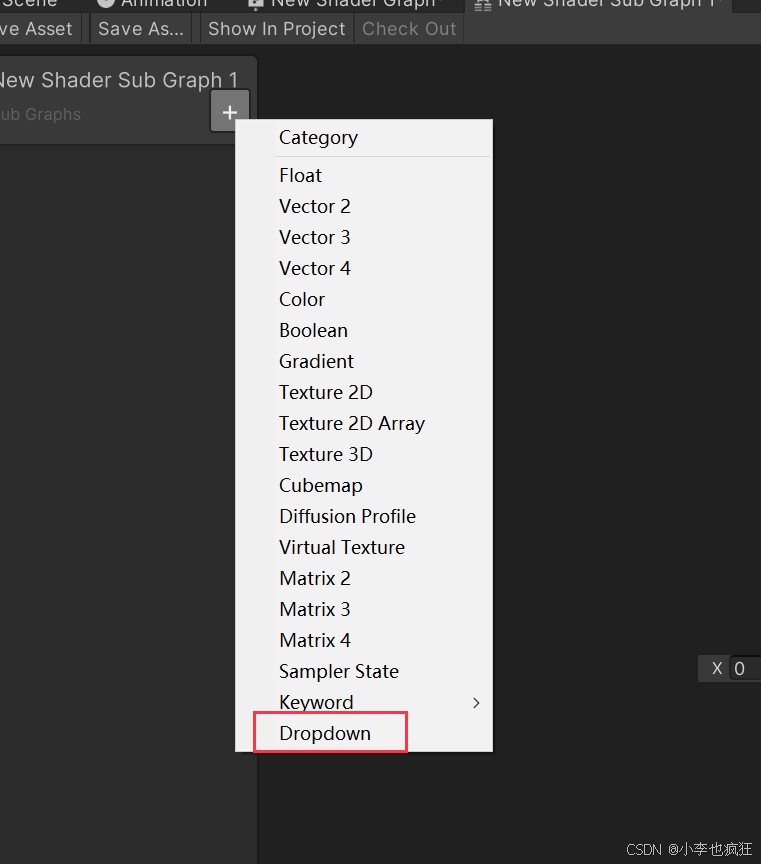Click the Save As... button
Viewport: 761px width, 864px height.
point(139,28)
